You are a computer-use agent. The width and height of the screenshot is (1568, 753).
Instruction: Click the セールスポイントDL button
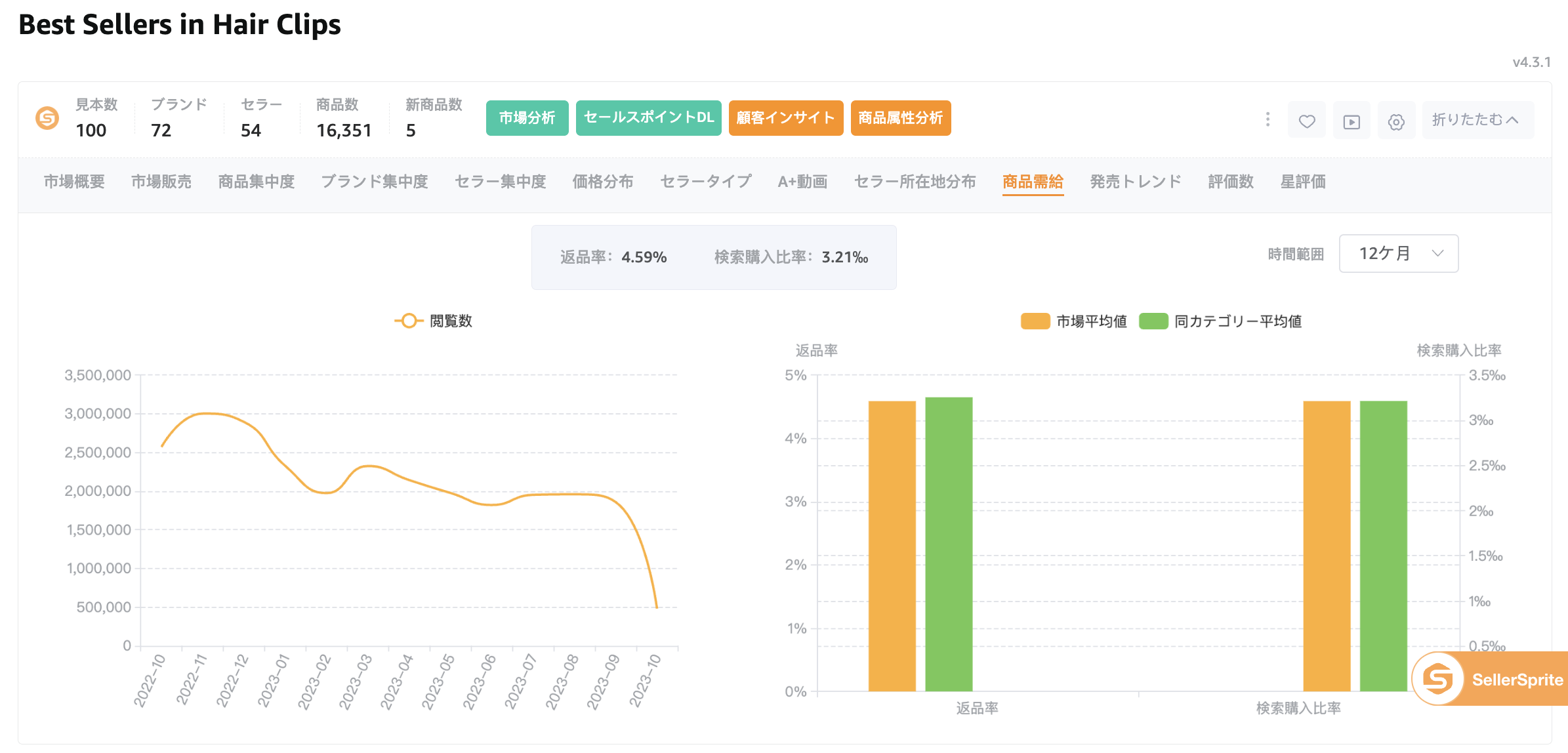click(x=648, y=118)
